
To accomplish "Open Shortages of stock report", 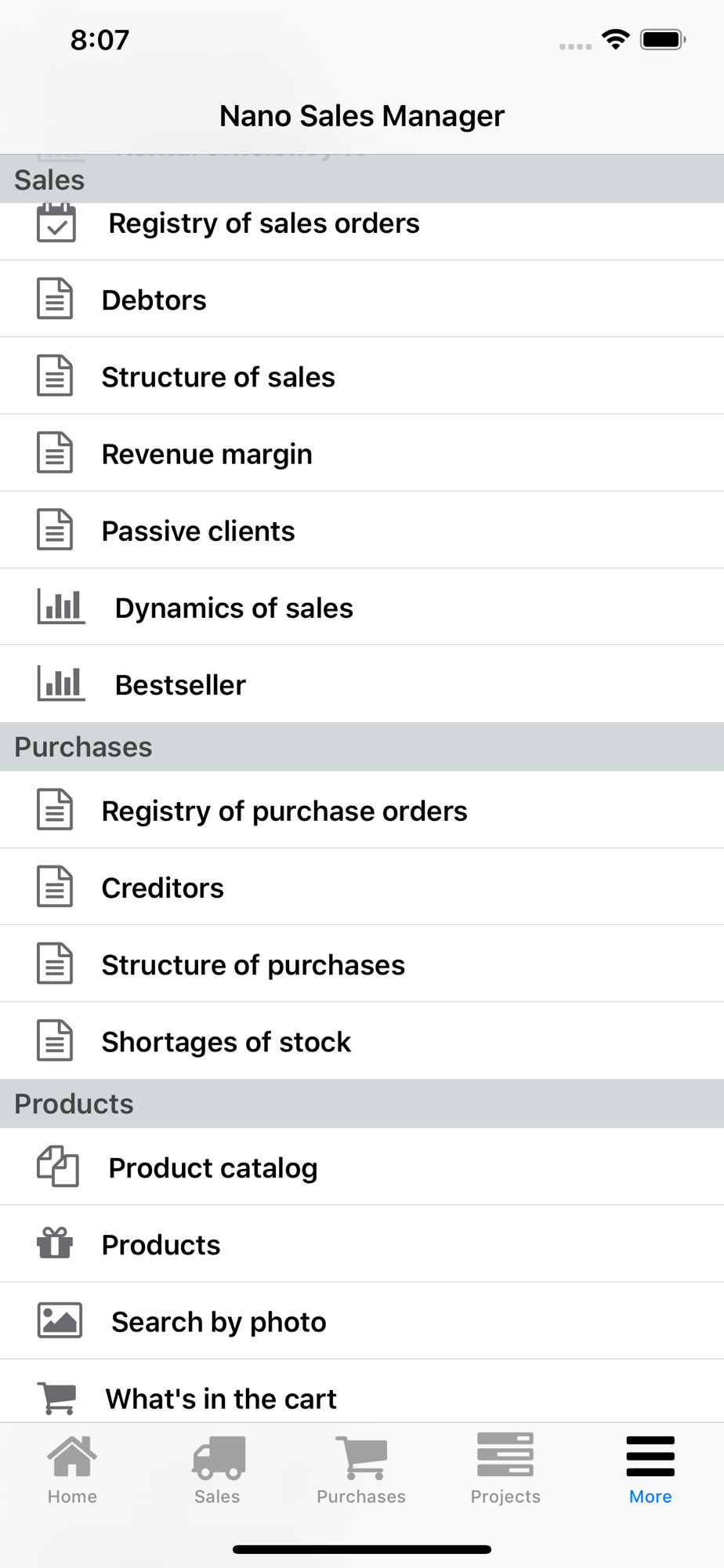I will click(x=226, y=1042).
